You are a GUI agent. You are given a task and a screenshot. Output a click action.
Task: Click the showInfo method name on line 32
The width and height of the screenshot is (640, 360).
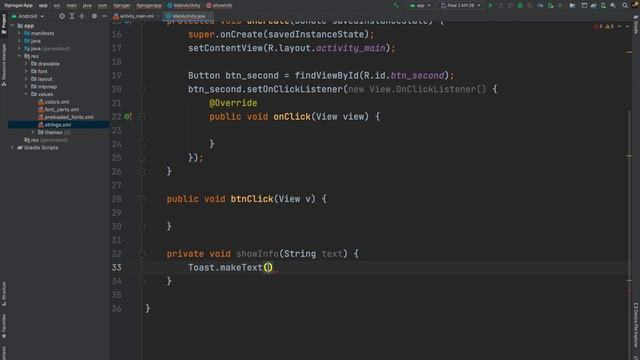(x=257, y=254)
